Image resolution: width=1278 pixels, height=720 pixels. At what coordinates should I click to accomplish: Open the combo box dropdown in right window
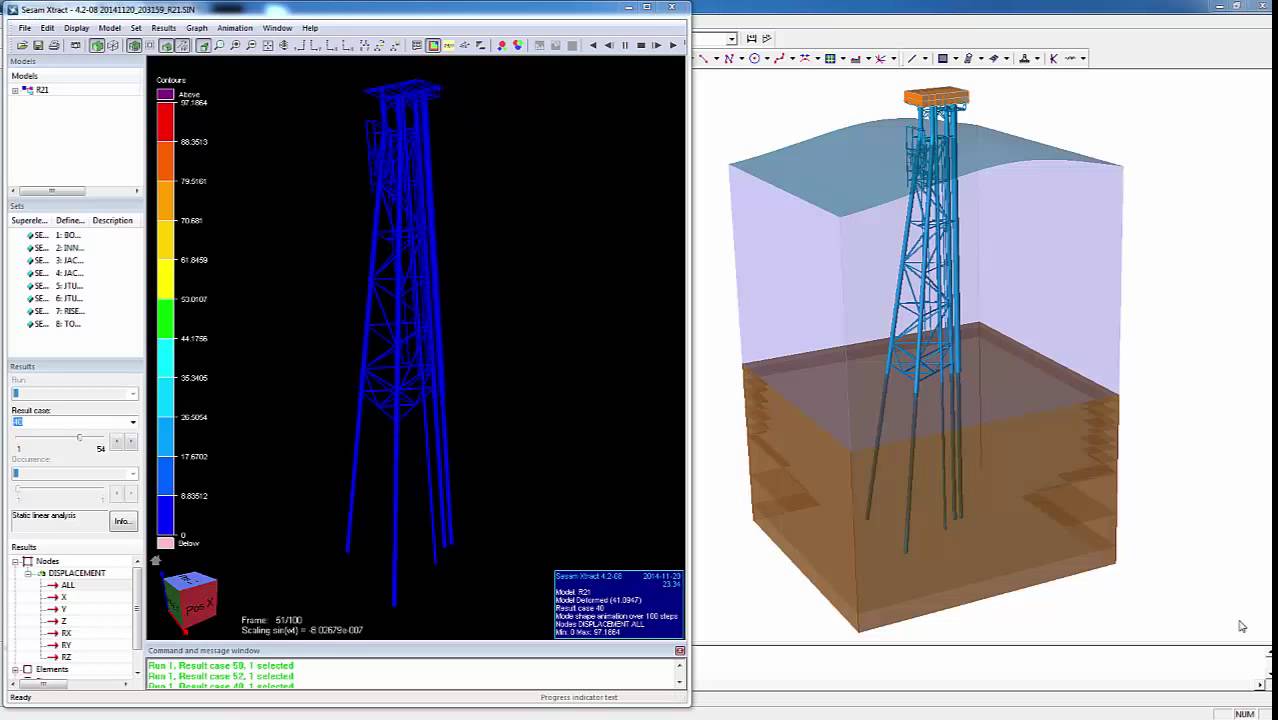coord(732,39)
